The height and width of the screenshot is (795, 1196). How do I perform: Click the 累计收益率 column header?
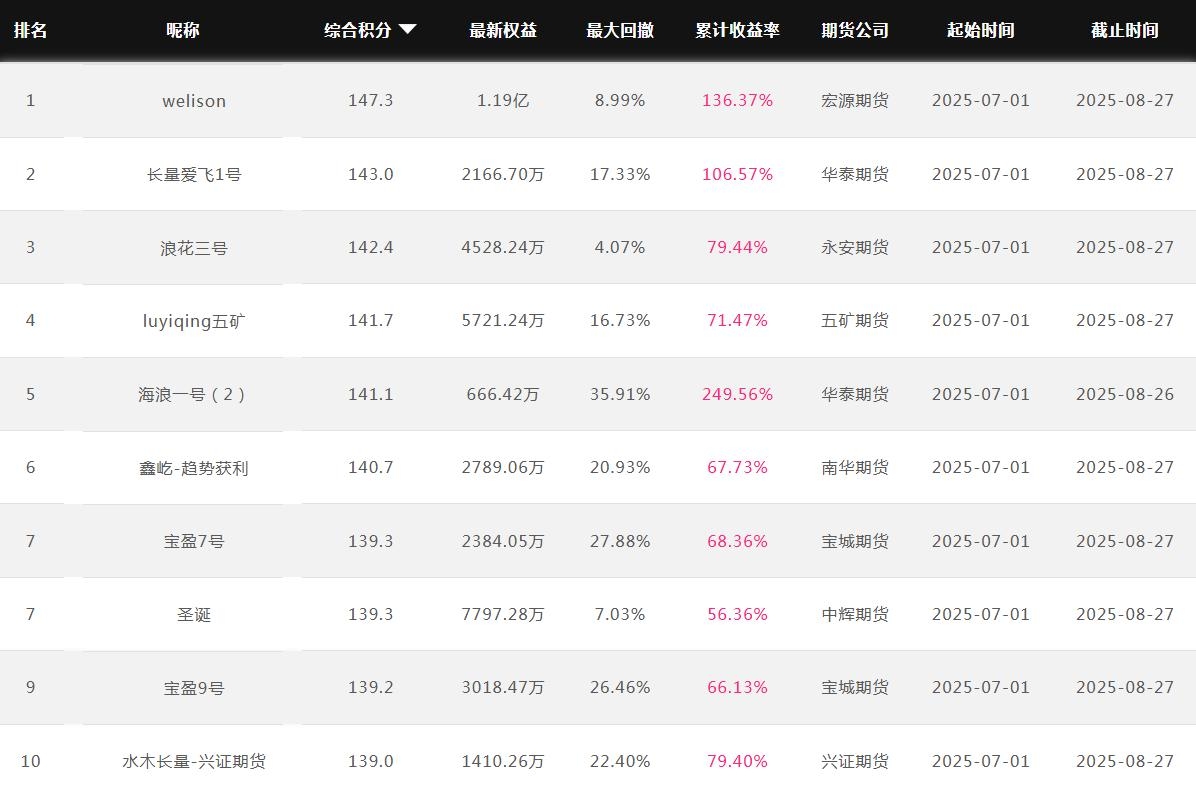pos(738,30)
